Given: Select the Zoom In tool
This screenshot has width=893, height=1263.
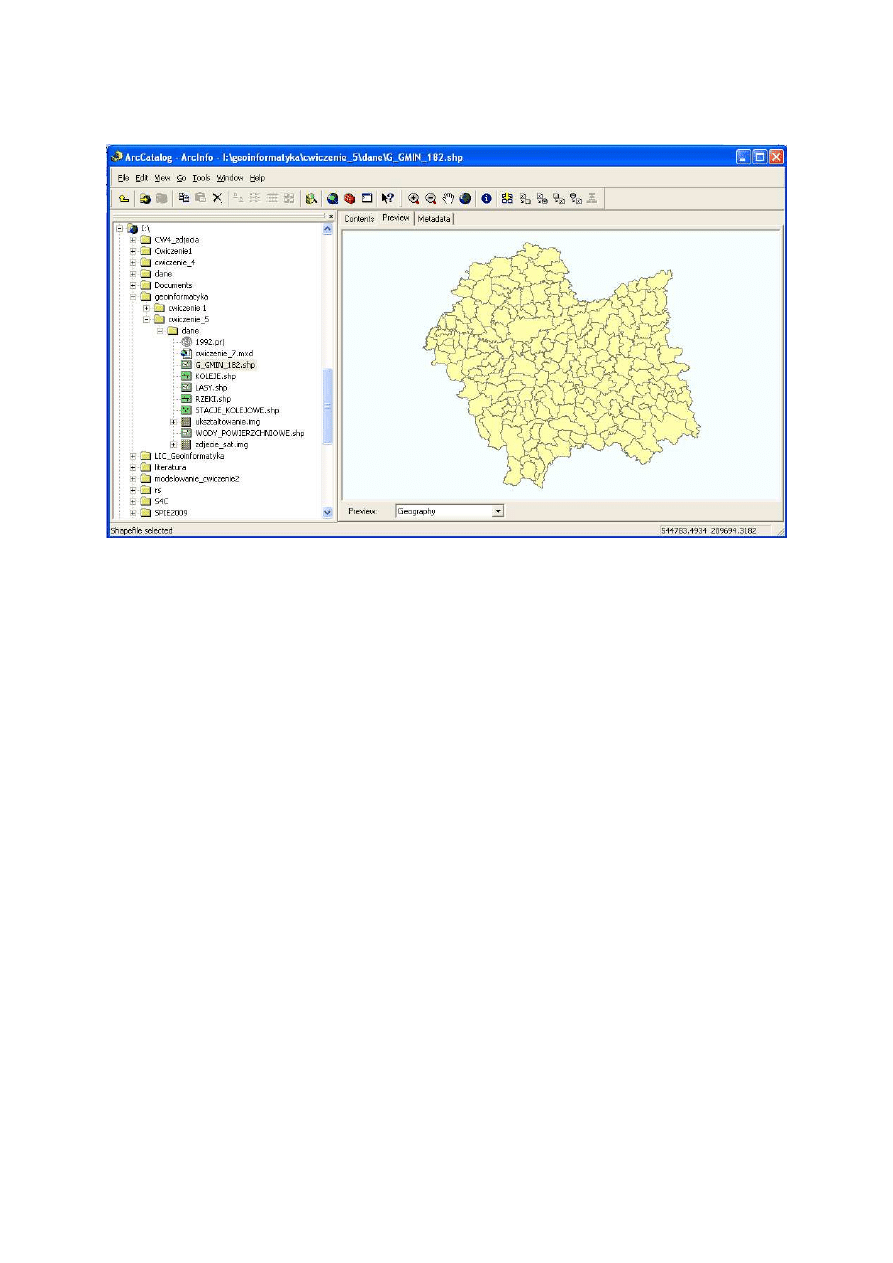Looking at the screenshot, I should [413, 198].
